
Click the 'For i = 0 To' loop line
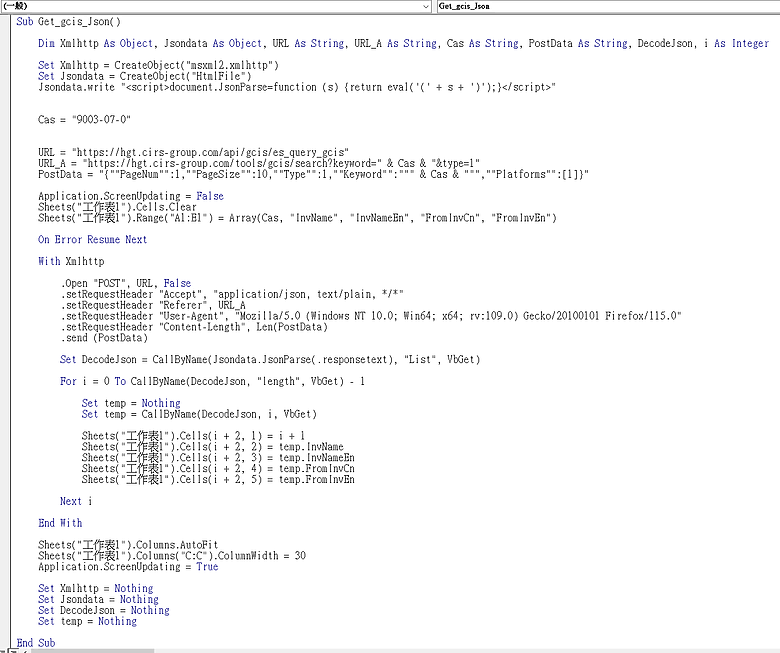[x=212, y=381]
